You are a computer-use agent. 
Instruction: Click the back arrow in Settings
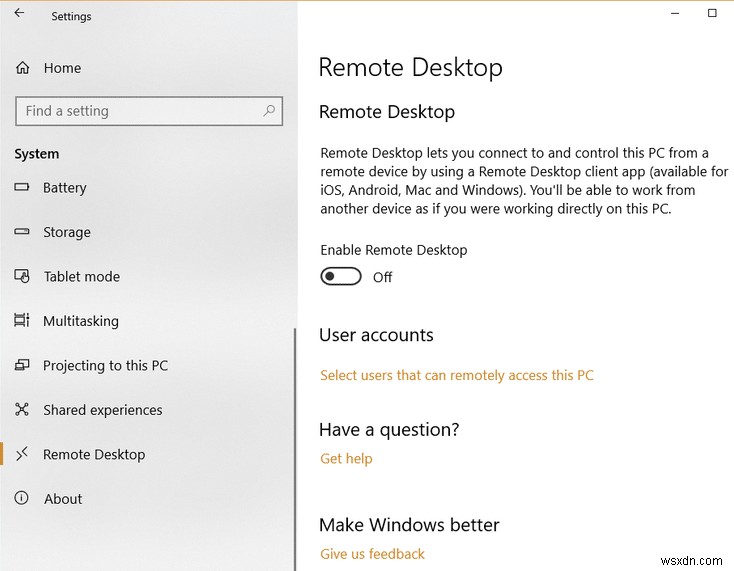coord(19,13)
